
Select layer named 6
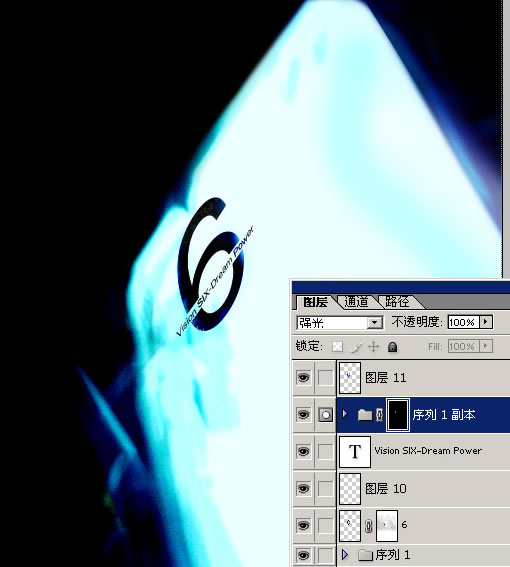[x=404, y=525]
